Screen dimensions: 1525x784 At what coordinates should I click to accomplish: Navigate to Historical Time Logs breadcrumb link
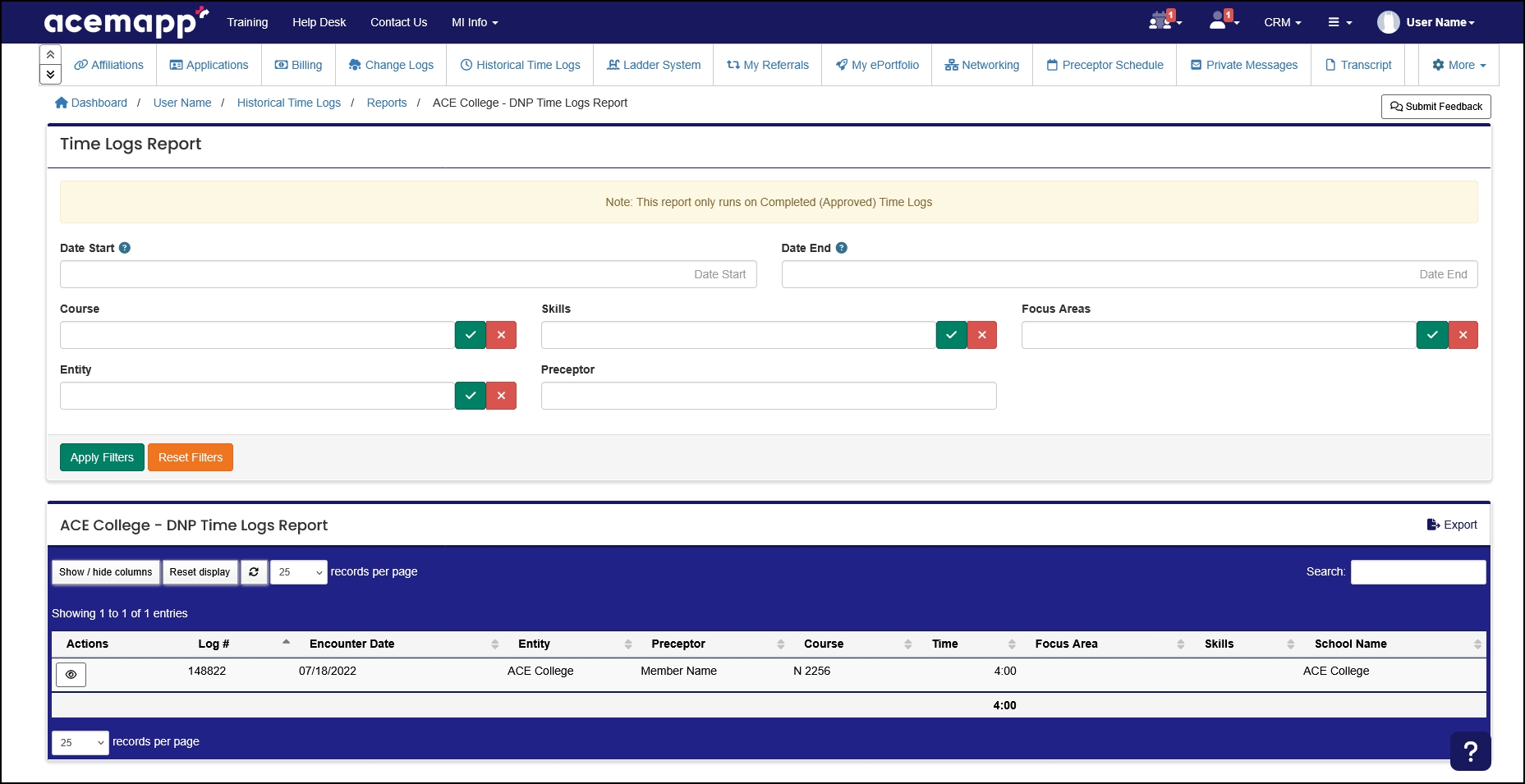289,103
